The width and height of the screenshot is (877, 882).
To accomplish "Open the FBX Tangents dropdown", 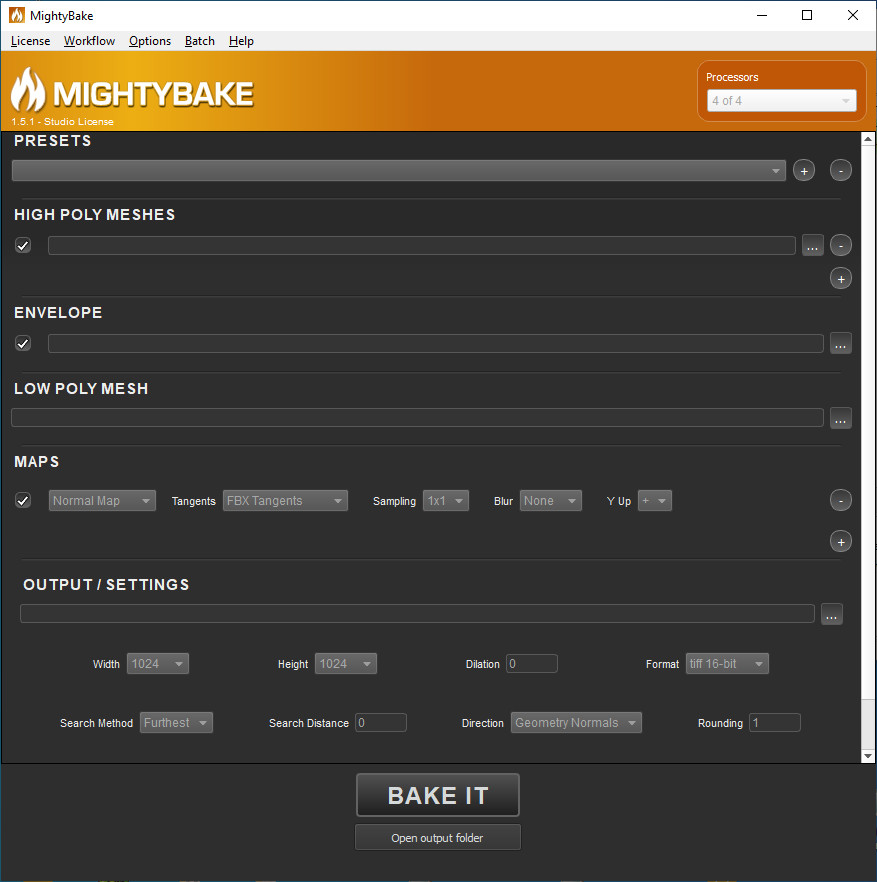I will point(285,501).
